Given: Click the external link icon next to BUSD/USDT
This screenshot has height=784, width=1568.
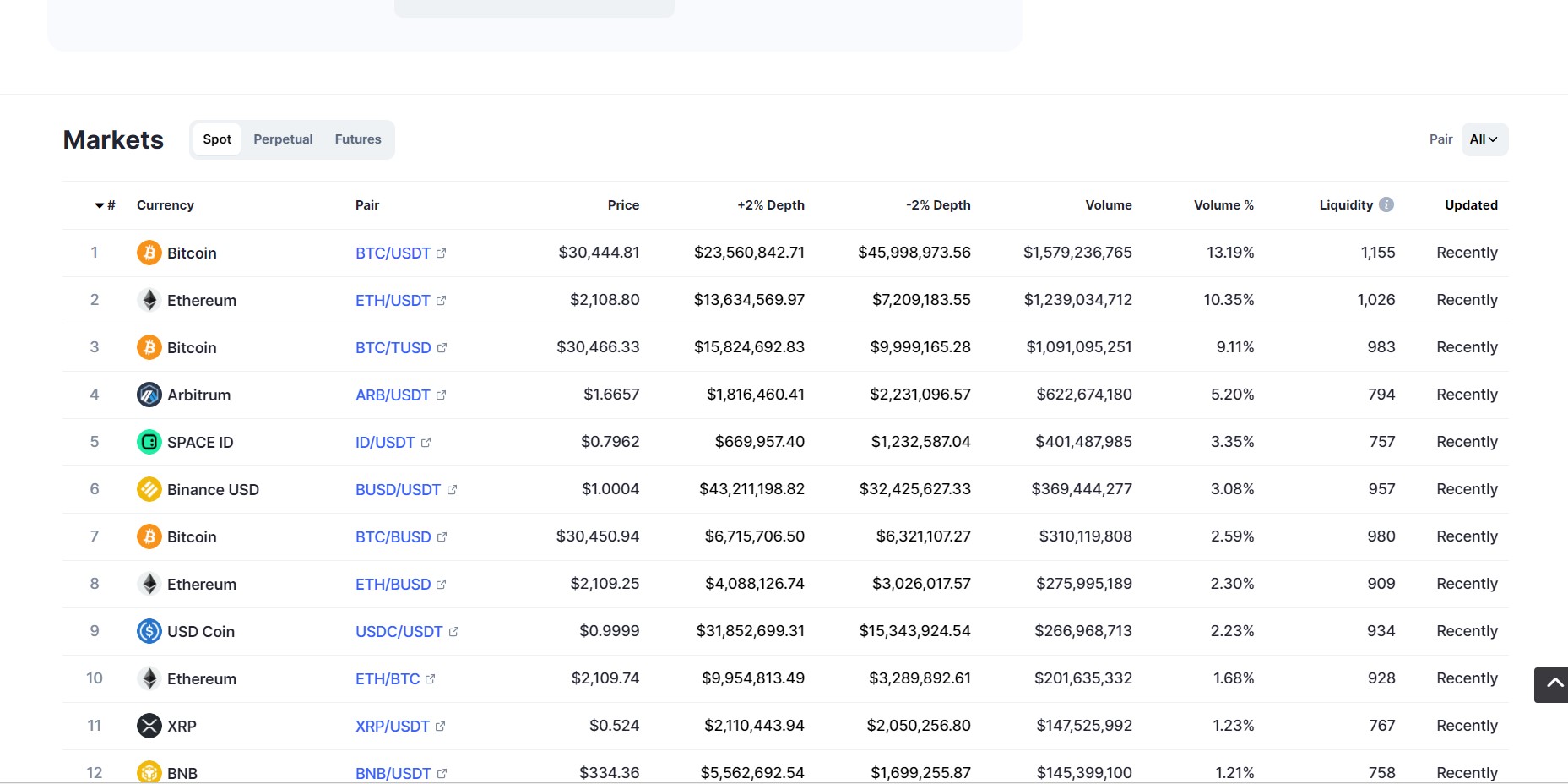Looking at the screenshot, I should [x=452, y=489].
